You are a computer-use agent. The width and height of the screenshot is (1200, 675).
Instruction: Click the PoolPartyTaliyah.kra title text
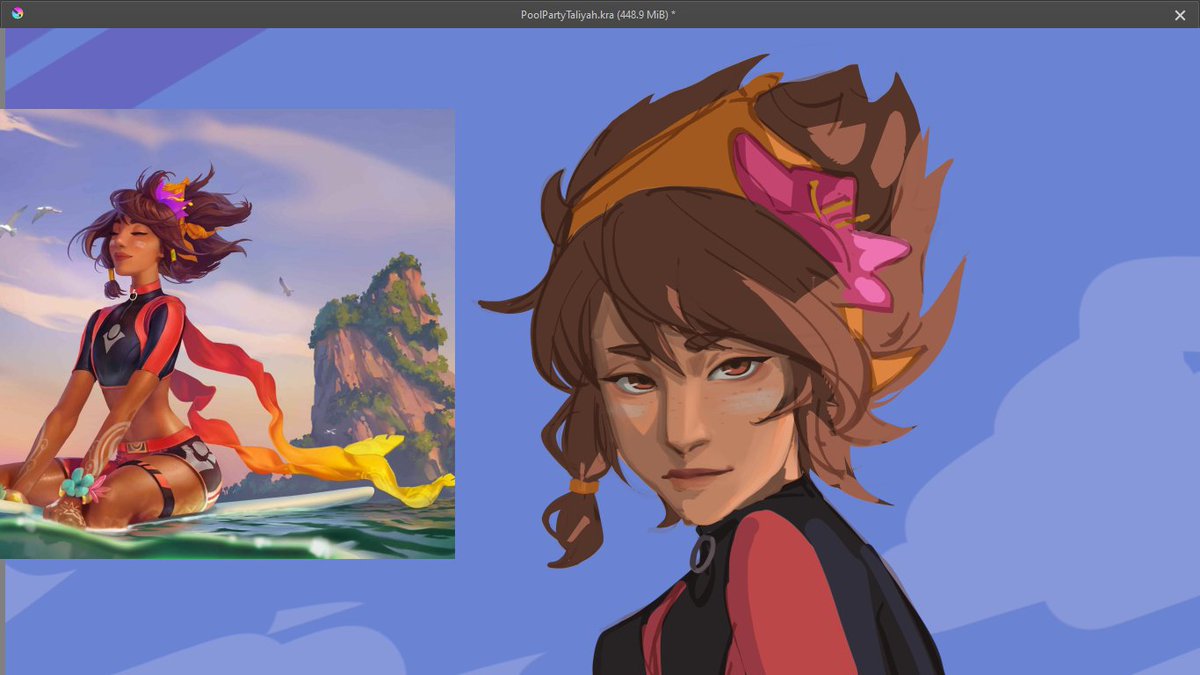tap(598, 14)
